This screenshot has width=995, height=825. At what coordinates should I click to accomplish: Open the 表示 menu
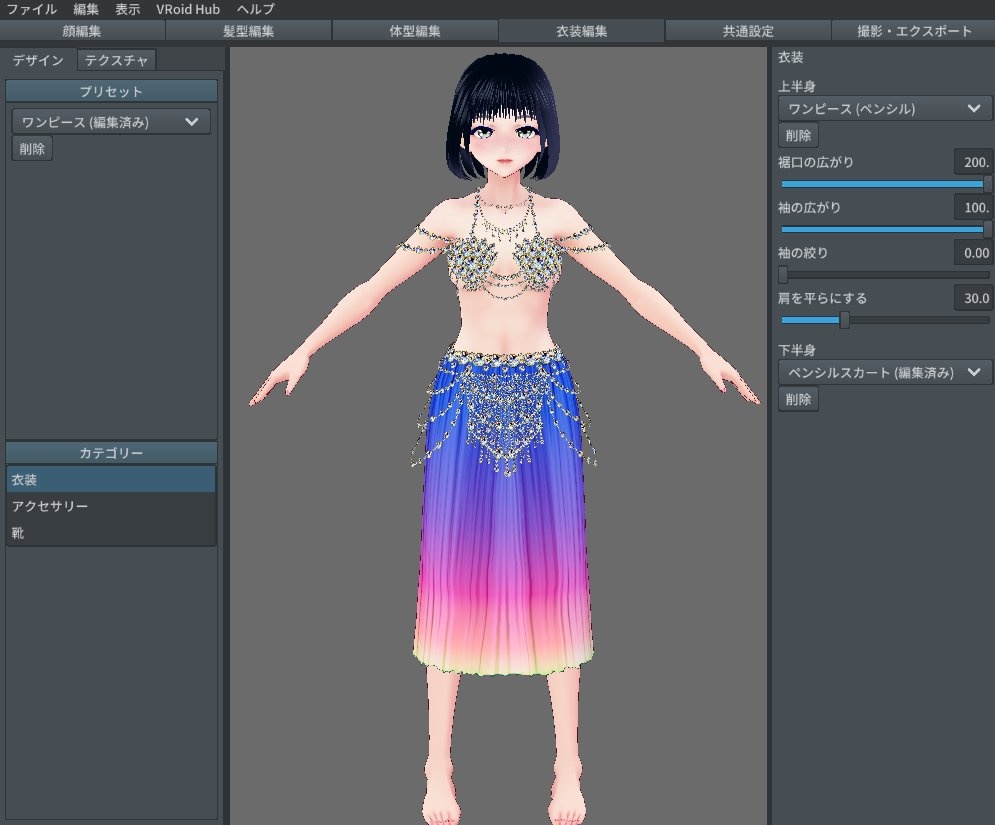point(126,9)
